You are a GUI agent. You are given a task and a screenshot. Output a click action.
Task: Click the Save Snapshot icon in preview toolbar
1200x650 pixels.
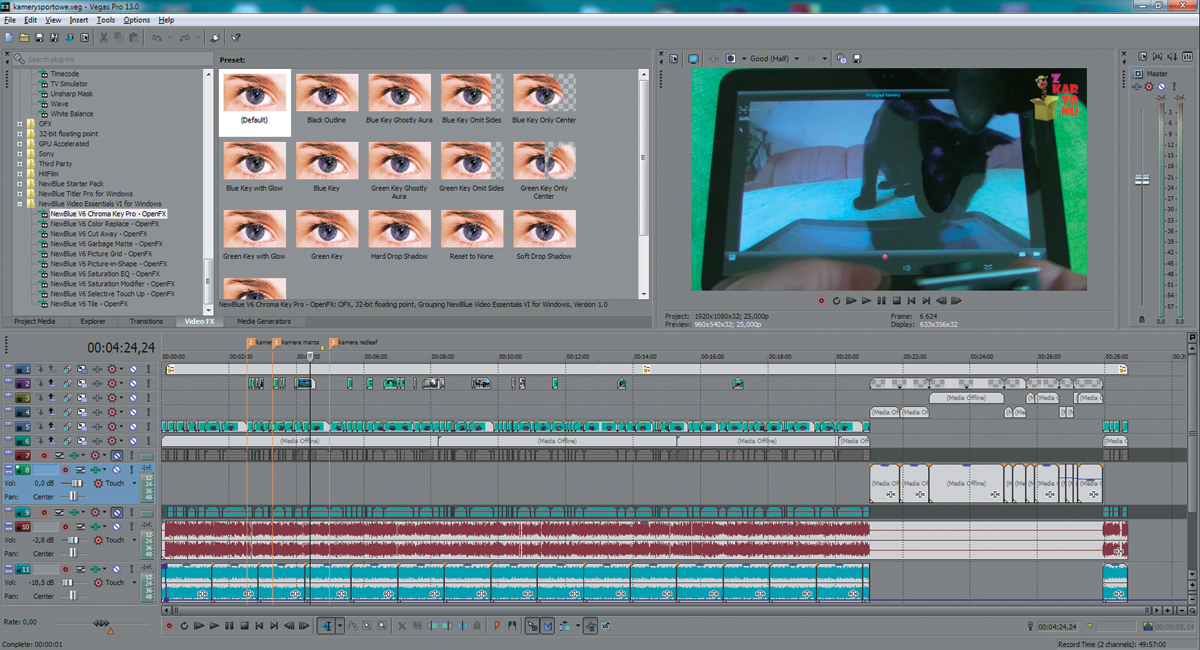[857, 59]
